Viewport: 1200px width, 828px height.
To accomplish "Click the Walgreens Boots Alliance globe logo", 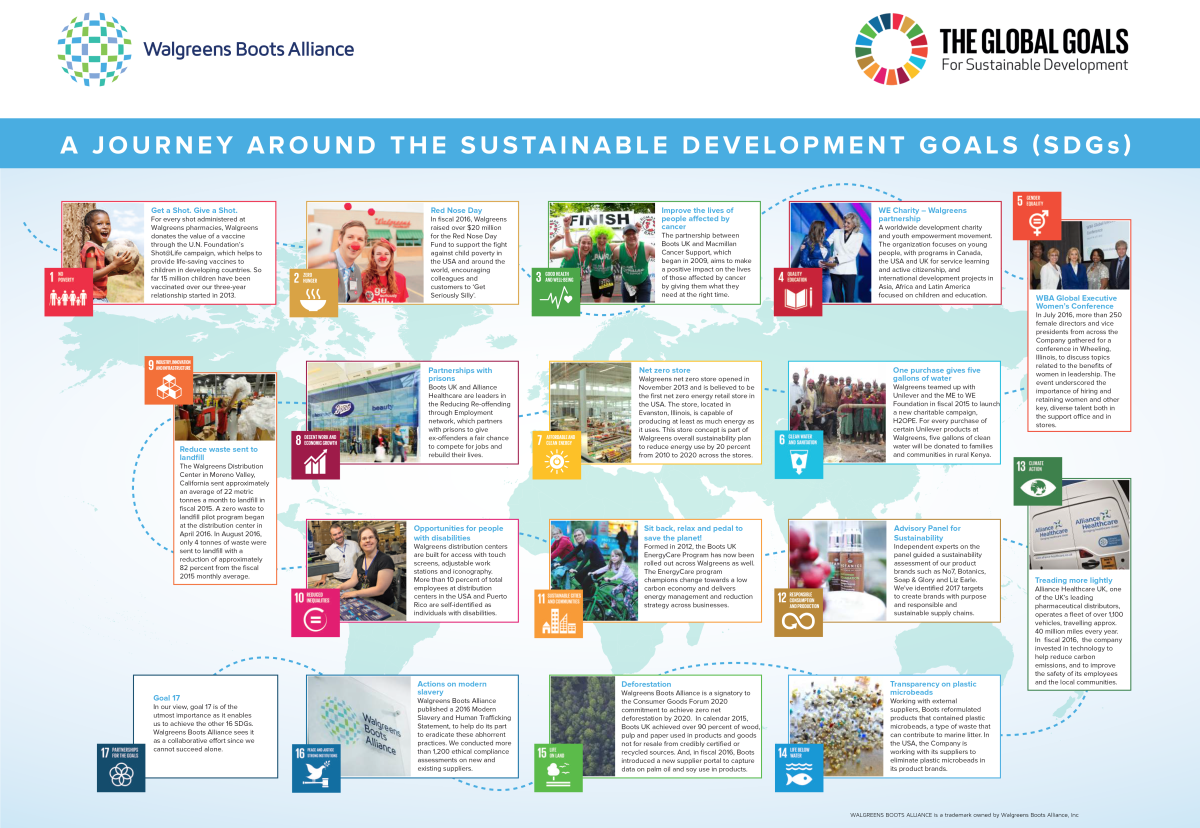I will (93, 50).
